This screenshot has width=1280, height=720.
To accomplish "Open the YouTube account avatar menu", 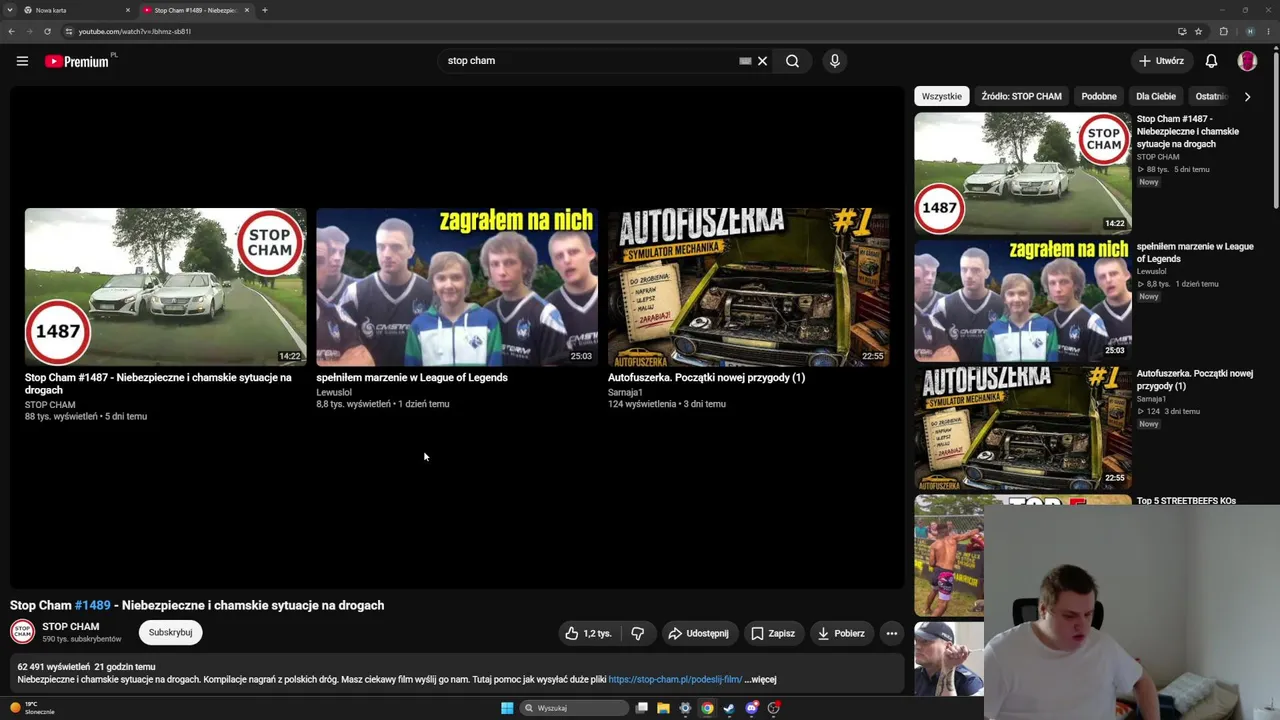I will tap(1247, 61).
